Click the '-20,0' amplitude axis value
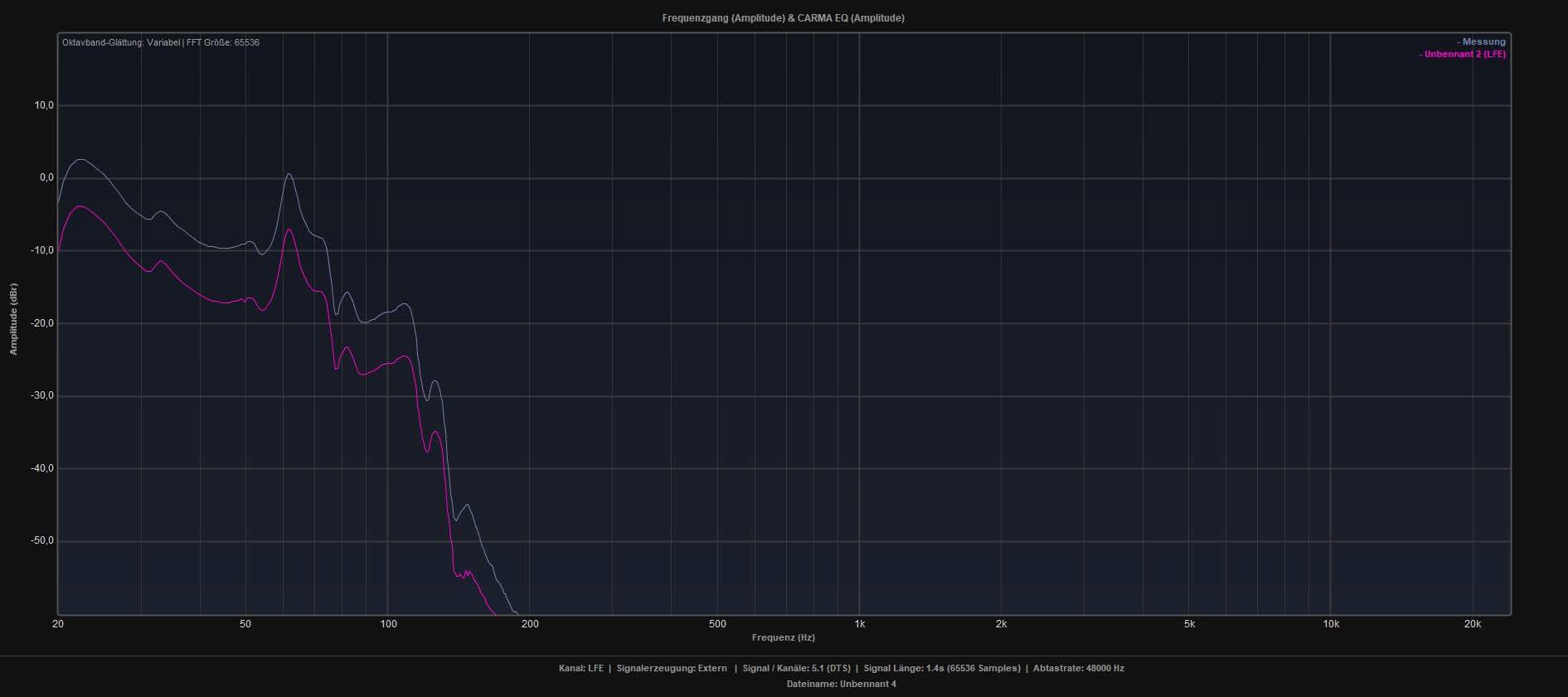The width and height of the screenshot is (1568, 697). (42, 323)
